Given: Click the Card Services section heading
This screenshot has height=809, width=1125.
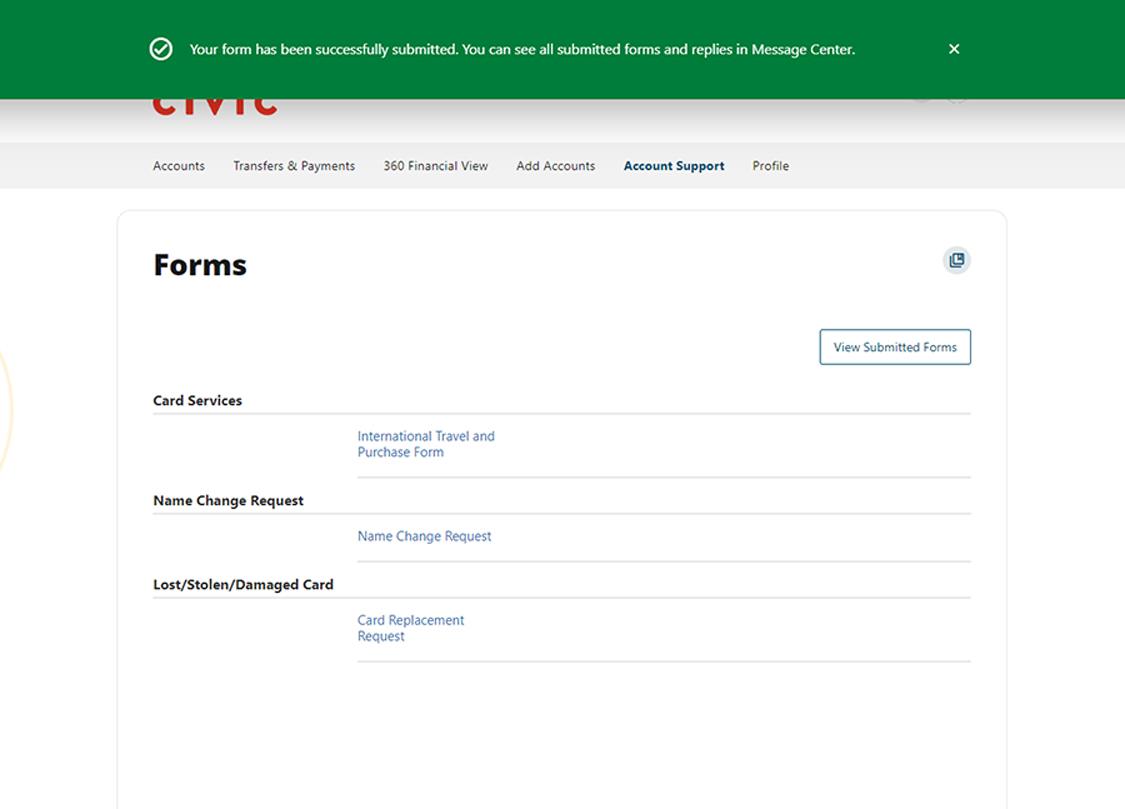Looking at the screenshot, I should click(197, 400).
